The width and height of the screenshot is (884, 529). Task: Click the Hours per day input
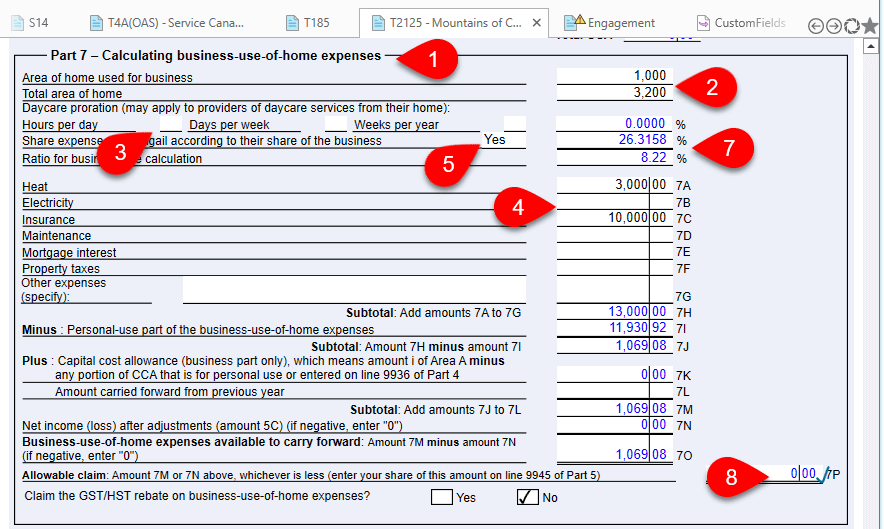point(171,124)
